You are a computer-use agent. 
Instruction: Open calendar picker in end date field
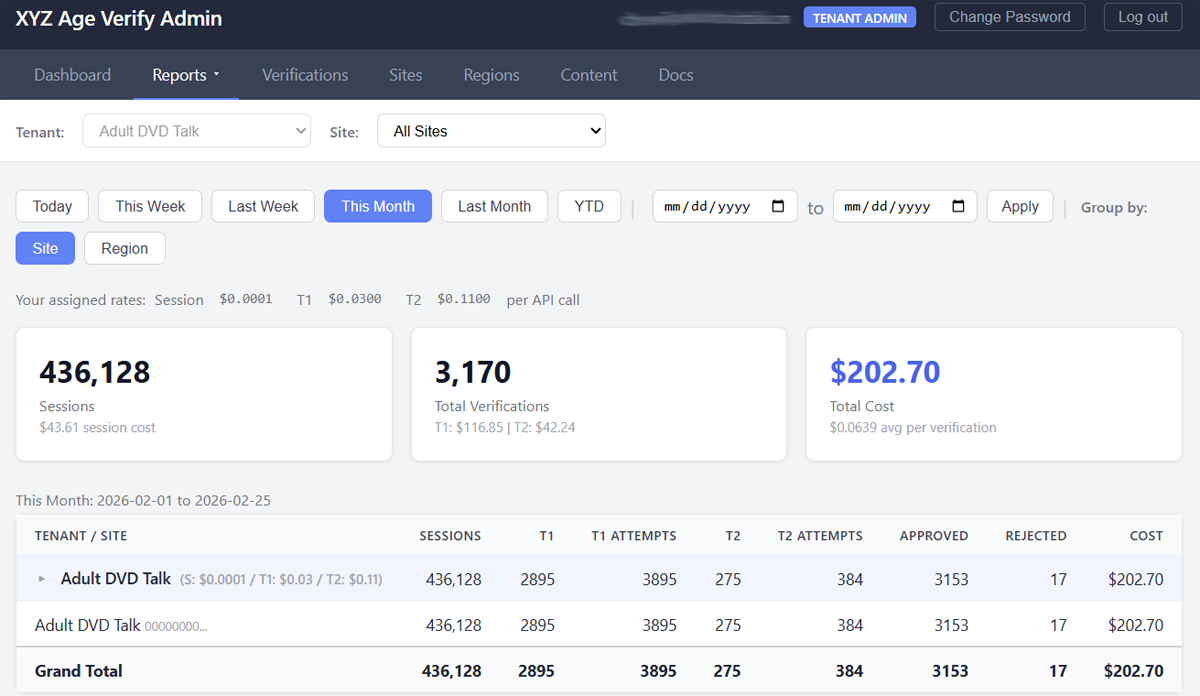tap(958, 207)
